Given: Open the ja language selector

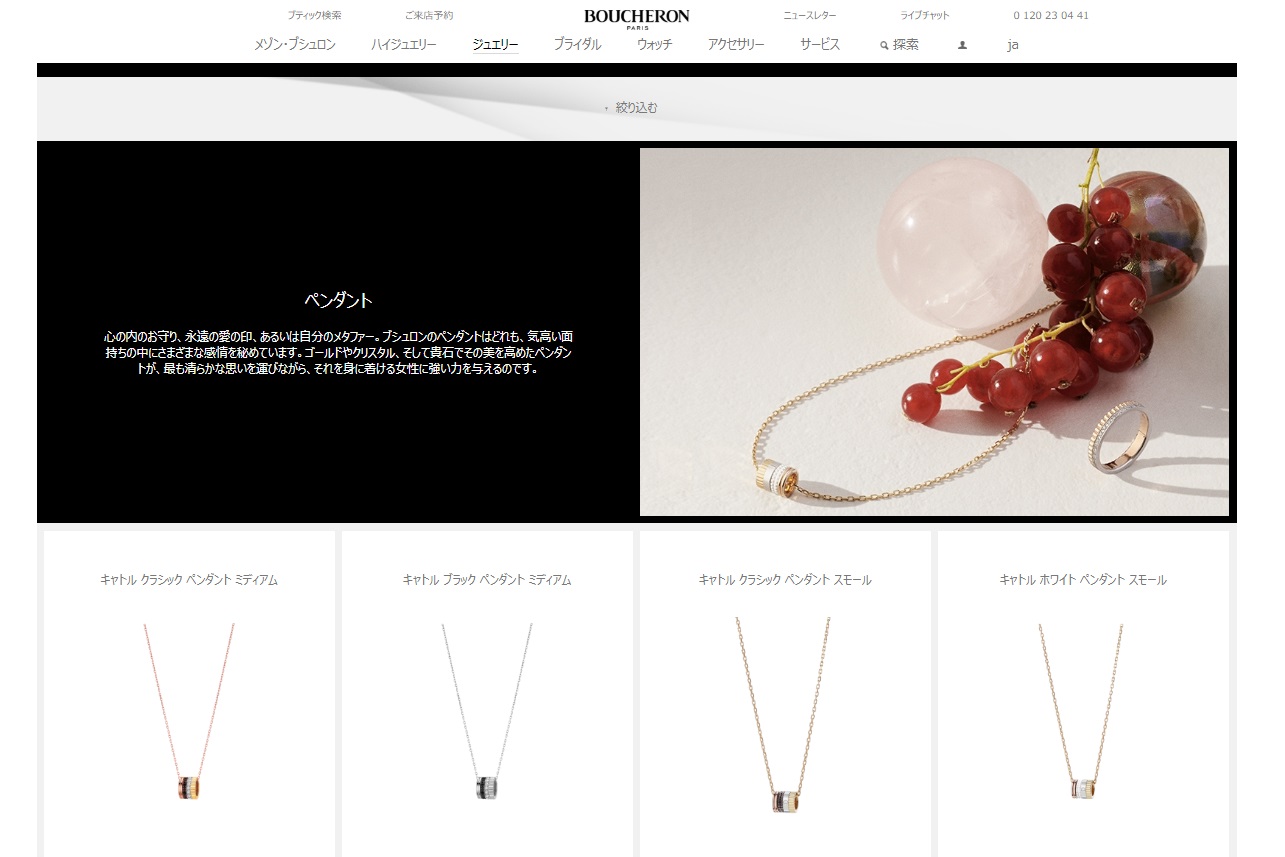Looking at the screenshot, I should [1012, 45].
